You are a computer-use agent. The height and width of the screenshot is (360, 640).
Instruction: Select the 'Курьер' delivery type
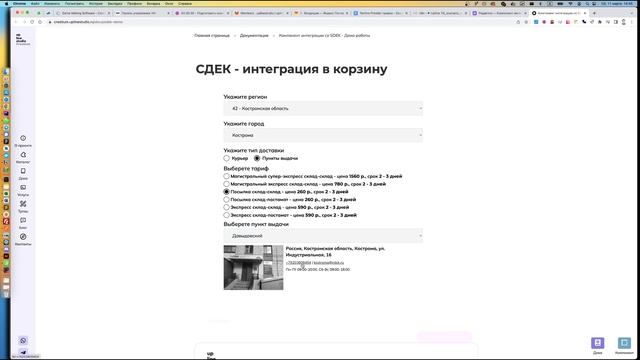(x=227, y=158)
